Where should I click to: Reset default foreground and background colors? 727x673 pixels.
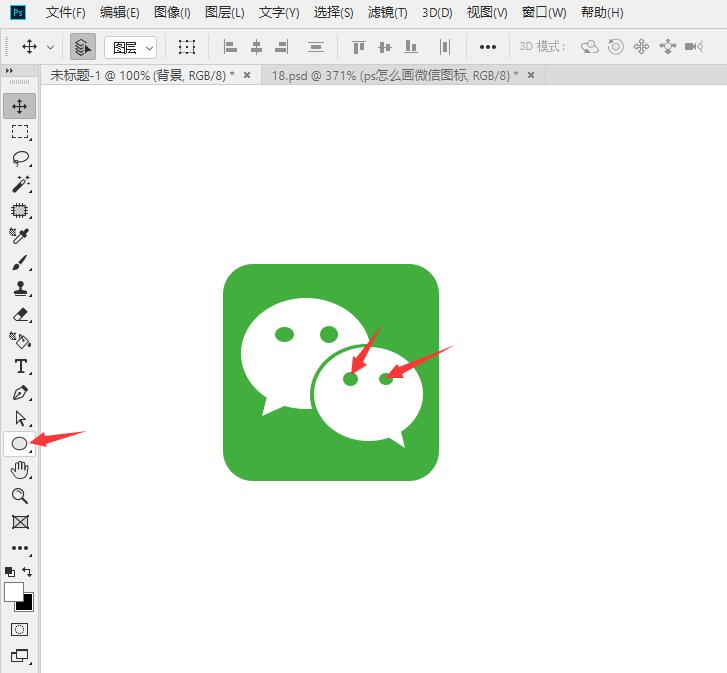point(10,572)
